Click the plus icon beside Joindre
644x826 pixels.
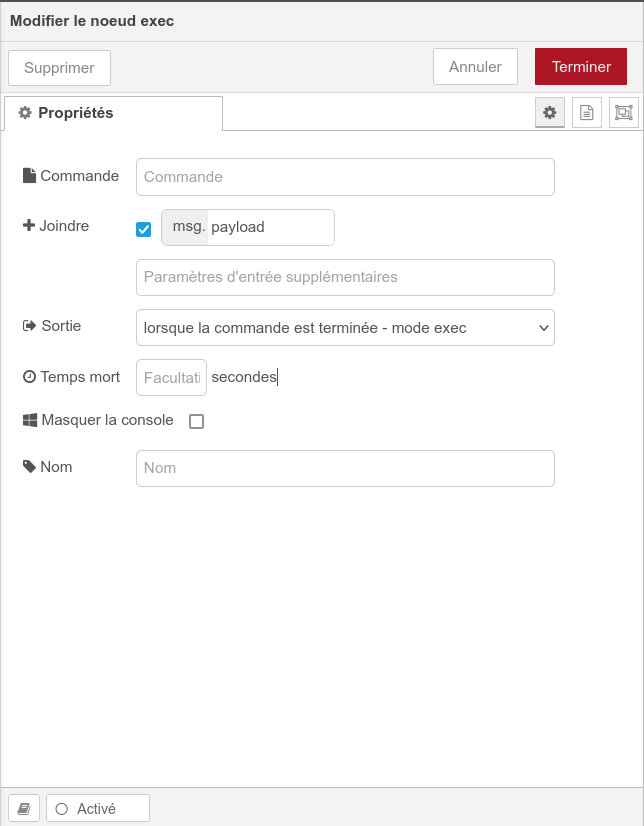click(x=29, y=226)
